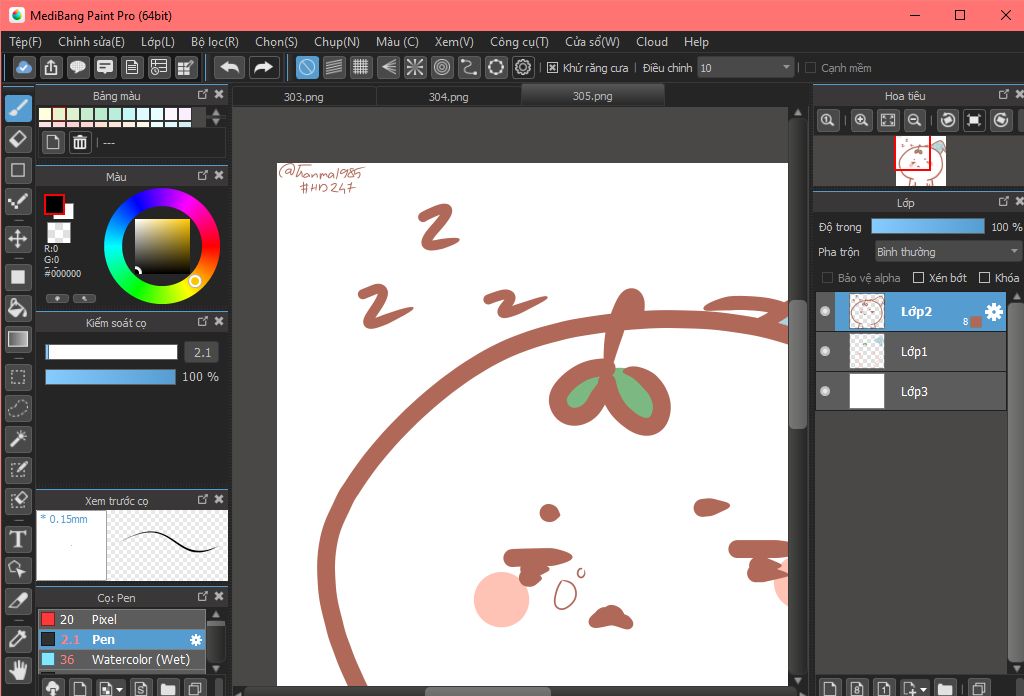Select the Eyedropper tool
The width and height of the screenshot is (1024, 696).
click(x=18, y=639)
